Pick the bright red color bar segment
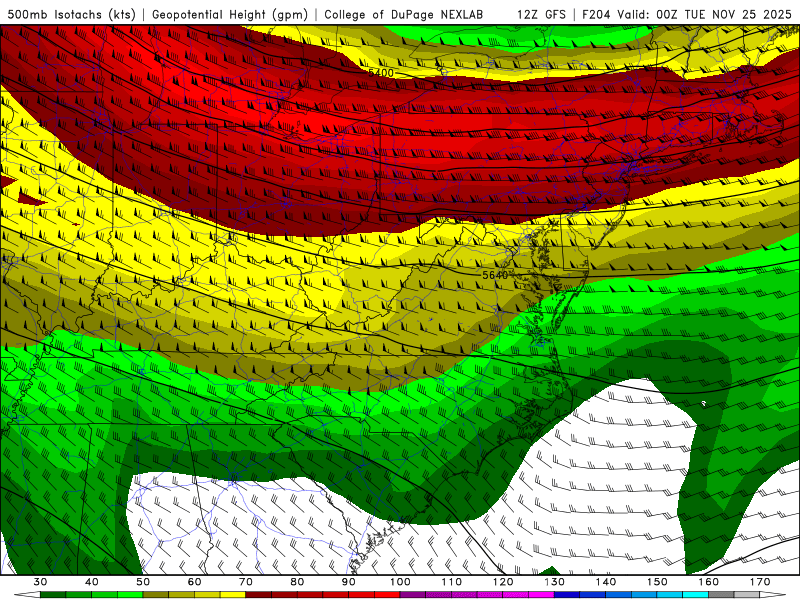Viewport: 800px width, 600px height. point(388,595)
